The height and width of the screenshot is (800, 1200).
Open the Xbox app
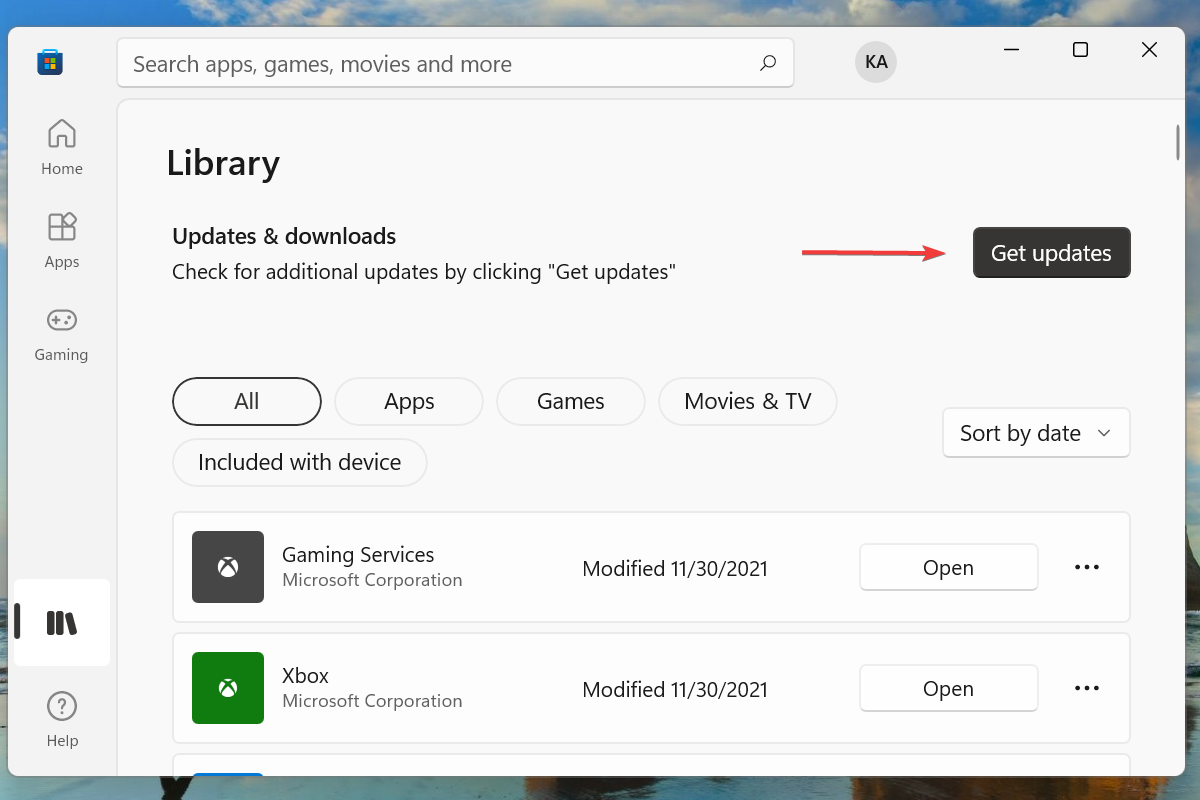tap(947, 688)
